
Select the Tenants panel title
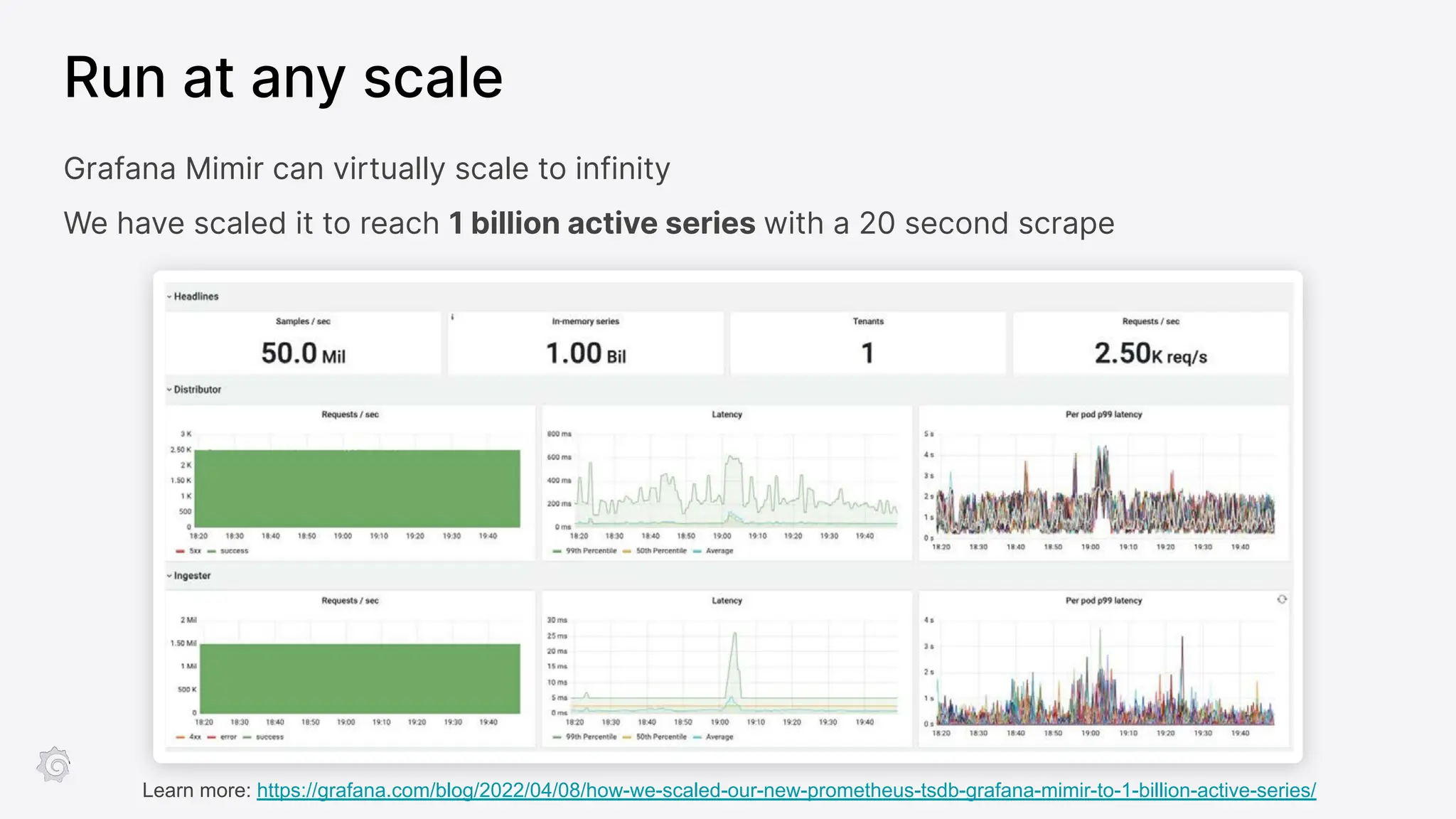(x=868, y=321)
